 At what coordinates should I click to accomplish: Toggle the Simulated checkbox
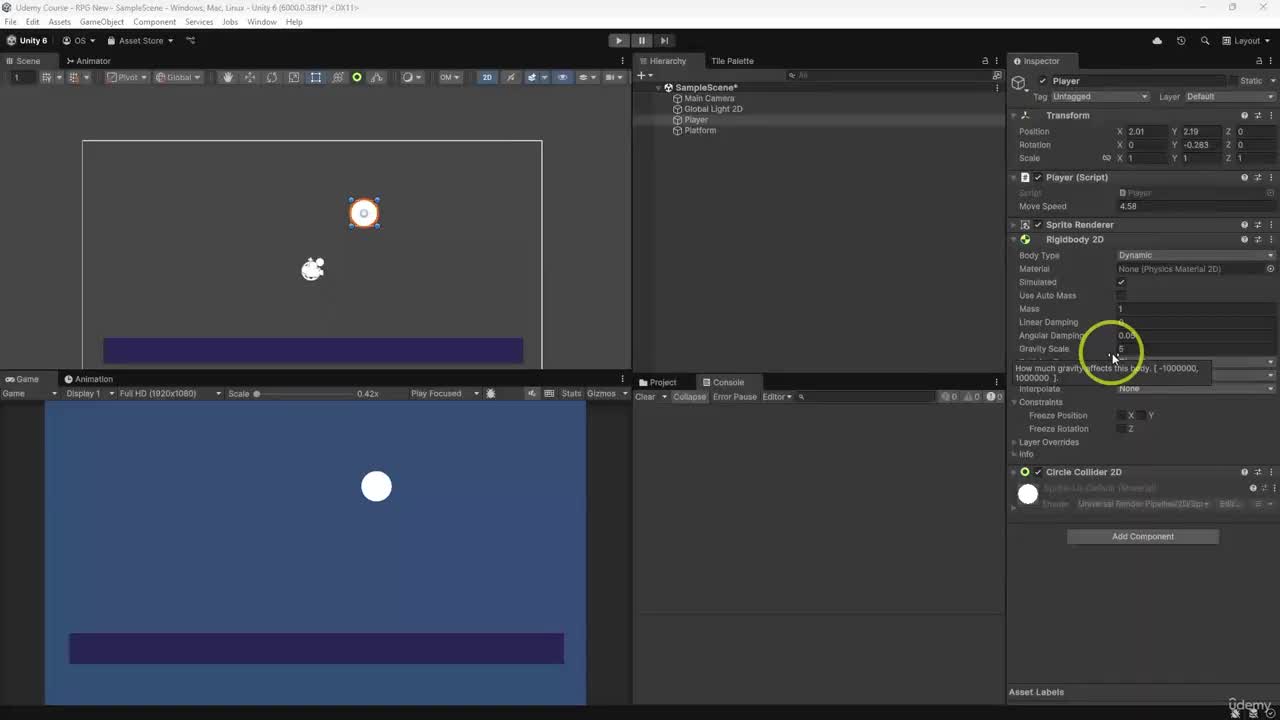(x=1121, y=282)
